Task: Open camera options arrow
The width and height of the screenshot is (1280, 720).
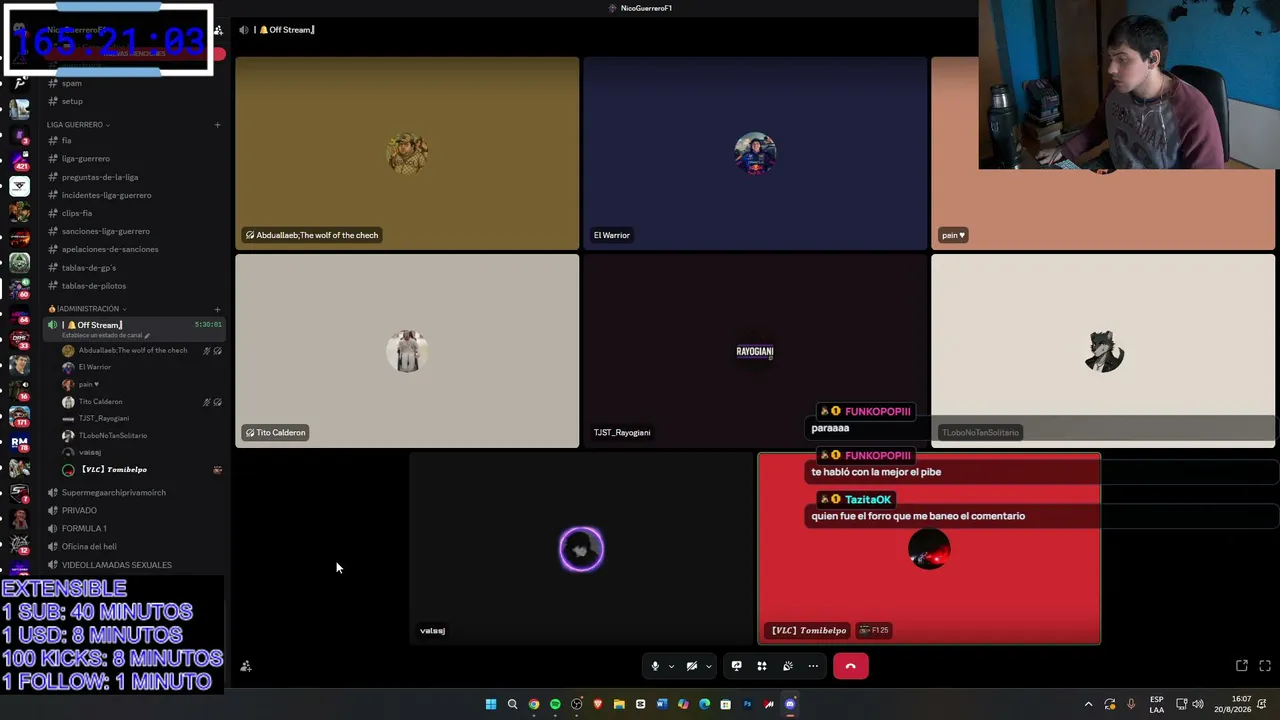Action: pos(708,666)
